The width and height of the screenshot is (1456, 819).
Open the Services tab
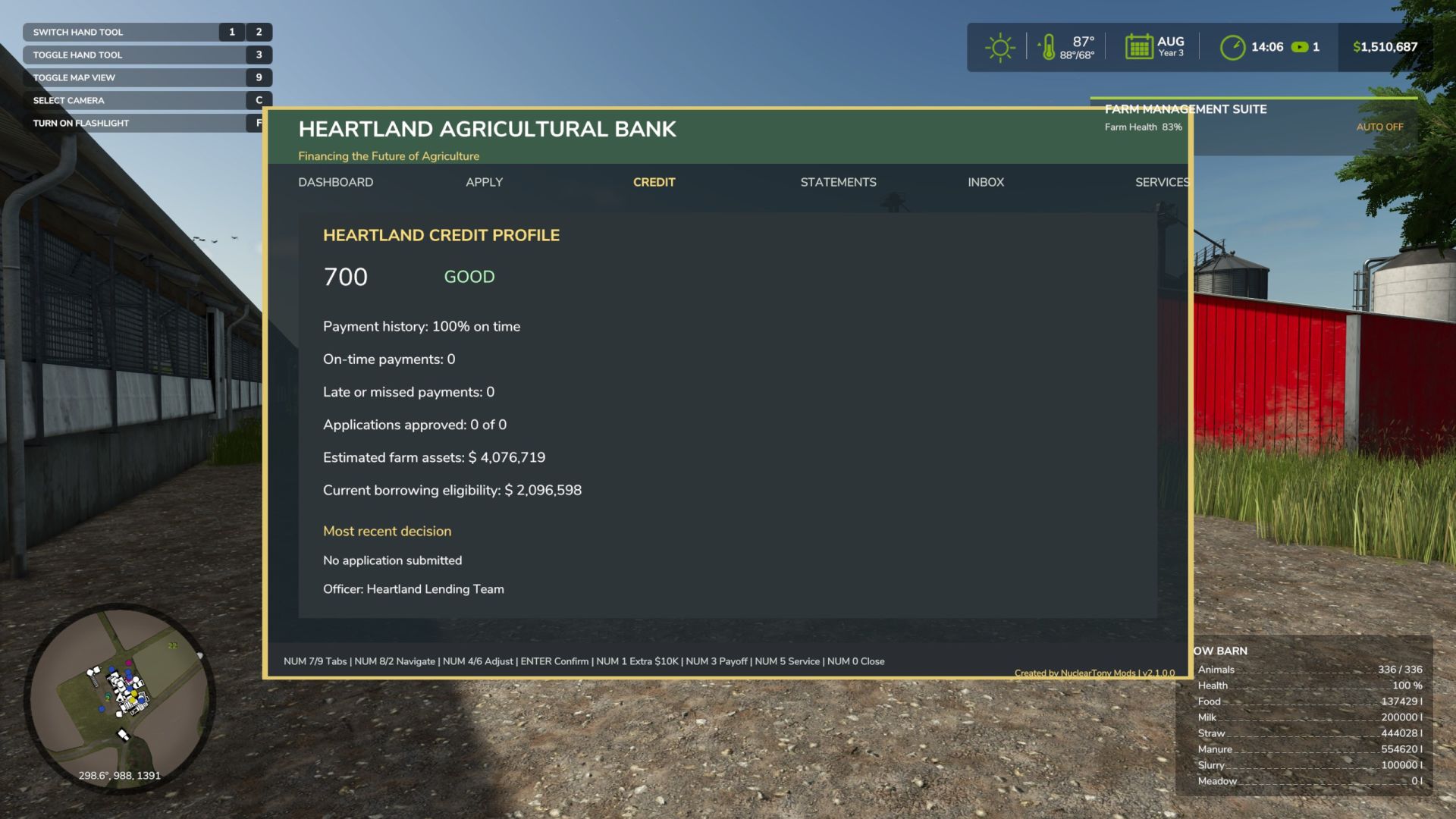[1161, 182]
